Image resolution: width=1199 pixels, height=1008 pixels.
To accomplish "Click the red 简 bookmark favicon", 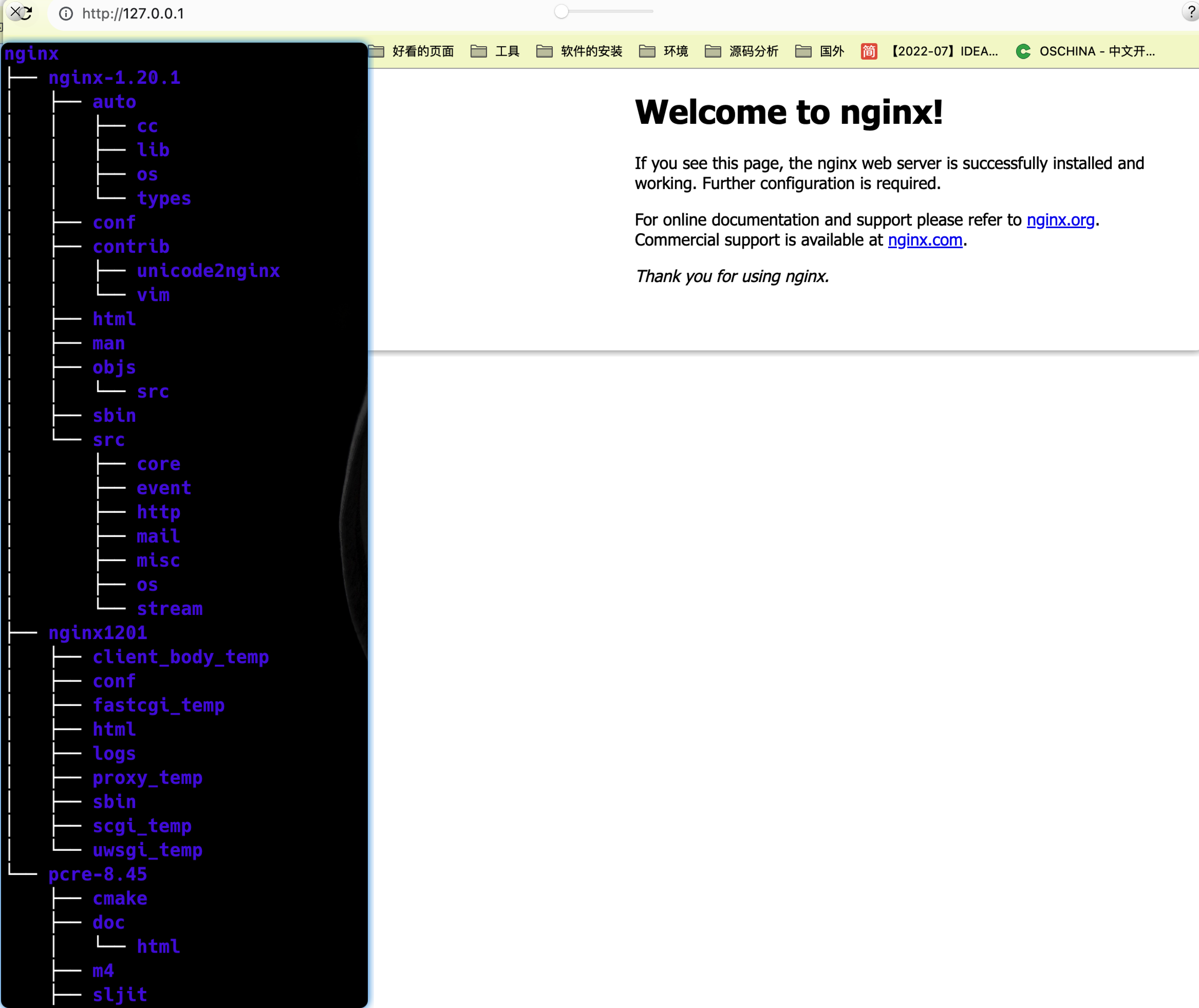I will pyautogui.click(x=869, y=51).
